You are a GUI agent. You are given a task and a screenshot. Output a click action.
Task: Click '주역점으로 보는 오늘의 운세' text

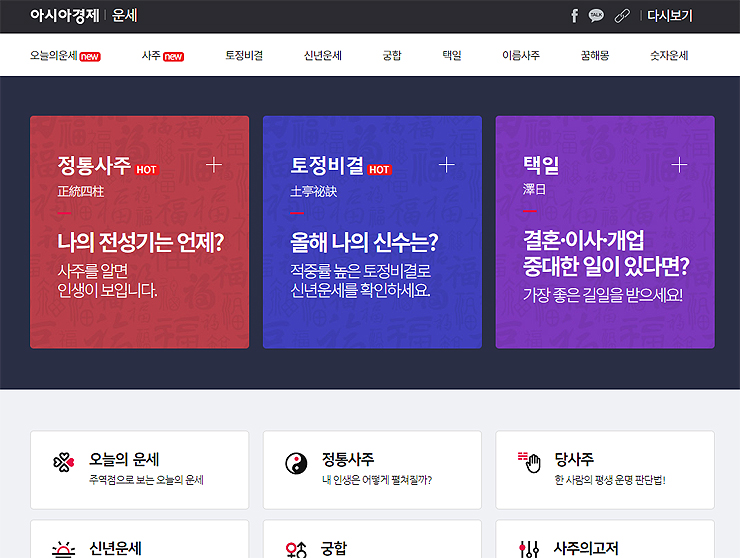[x=146, y=480]
